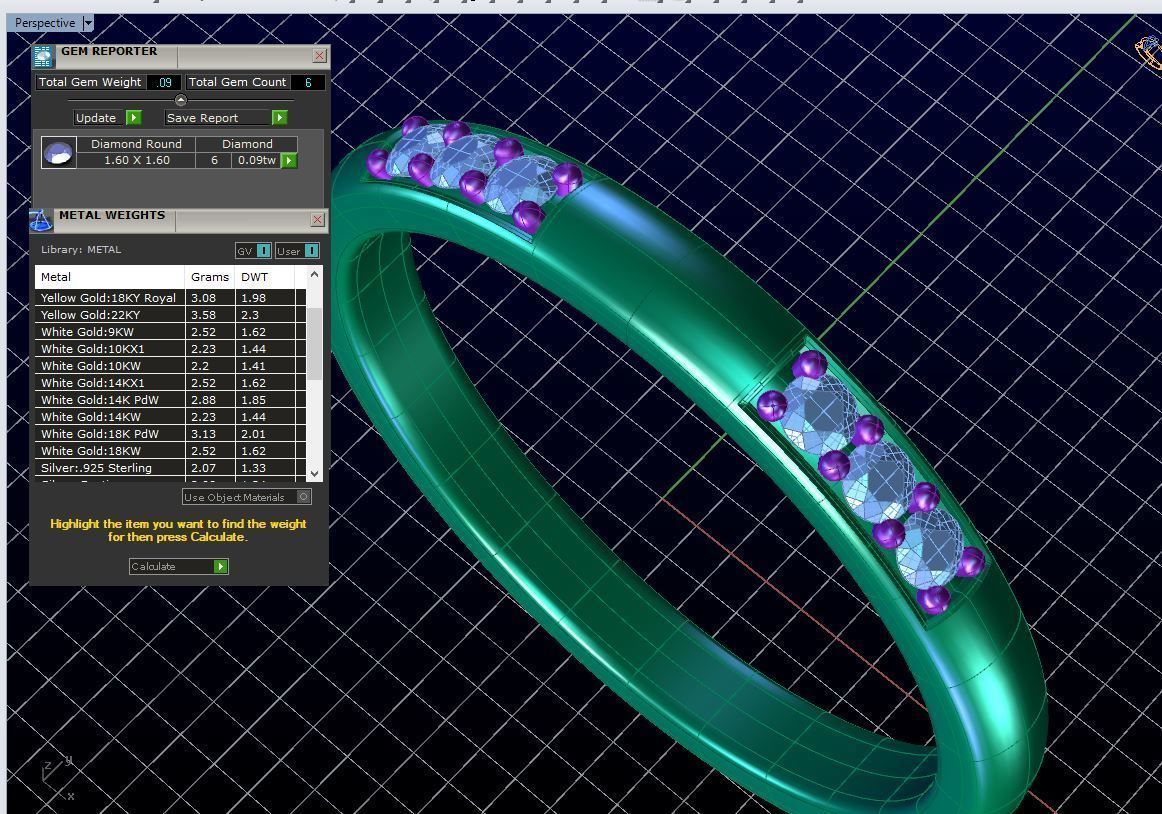Click the Save Report button
The width and height of the screenshot is (1162, 814).
pyautogui.click(x=218, y=118)
